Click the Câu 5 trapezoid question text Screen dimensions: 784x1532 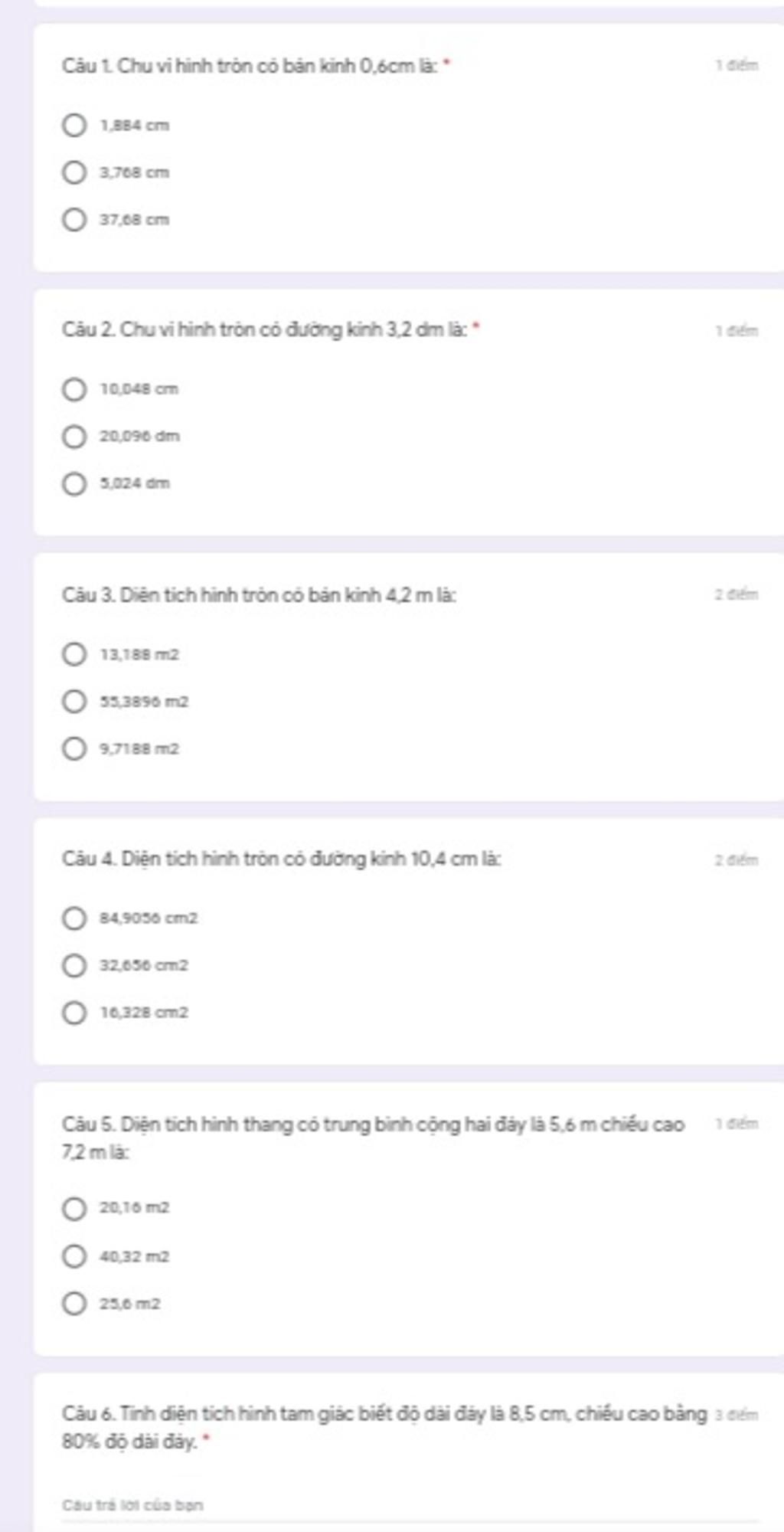pyautogui.click(x=373, y=1138)
